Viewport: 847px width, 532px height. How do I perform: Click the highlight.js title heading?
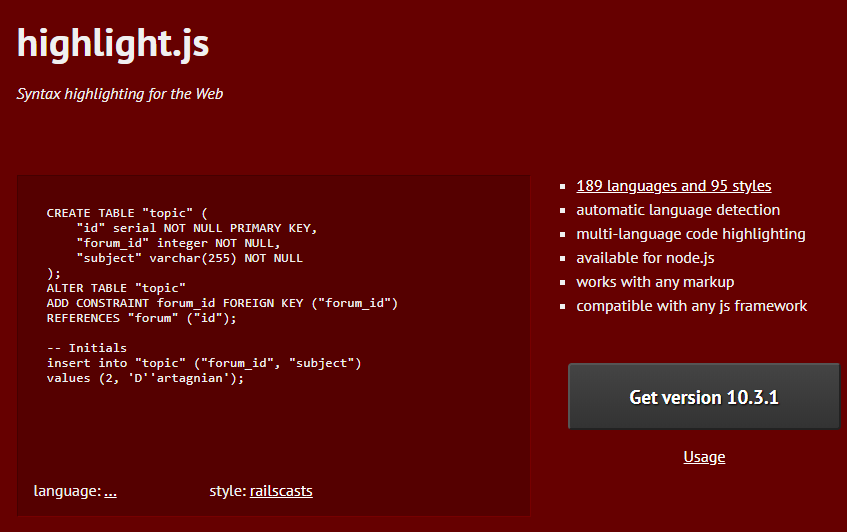click(x=113, y=43)
